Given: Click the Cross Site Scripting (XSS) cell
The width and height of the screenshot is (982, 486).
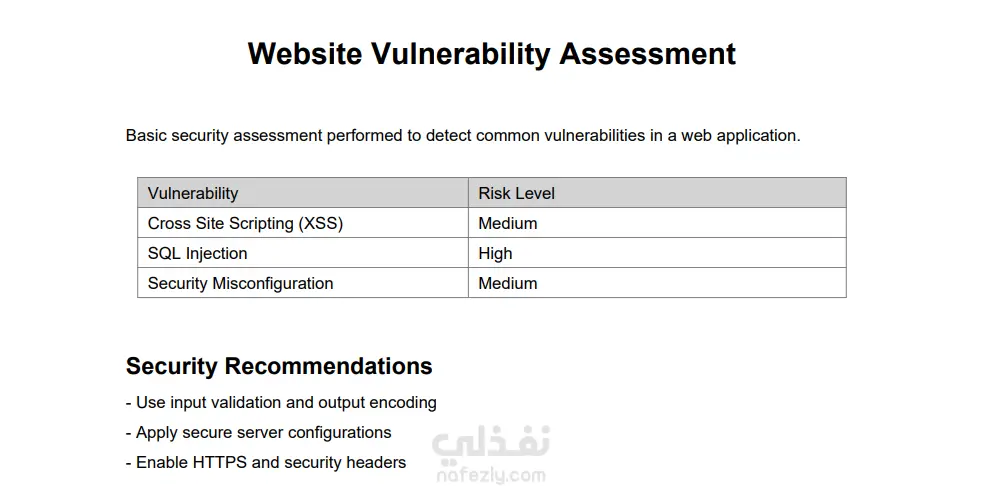Looking at the screenshot, I should 303,223.
